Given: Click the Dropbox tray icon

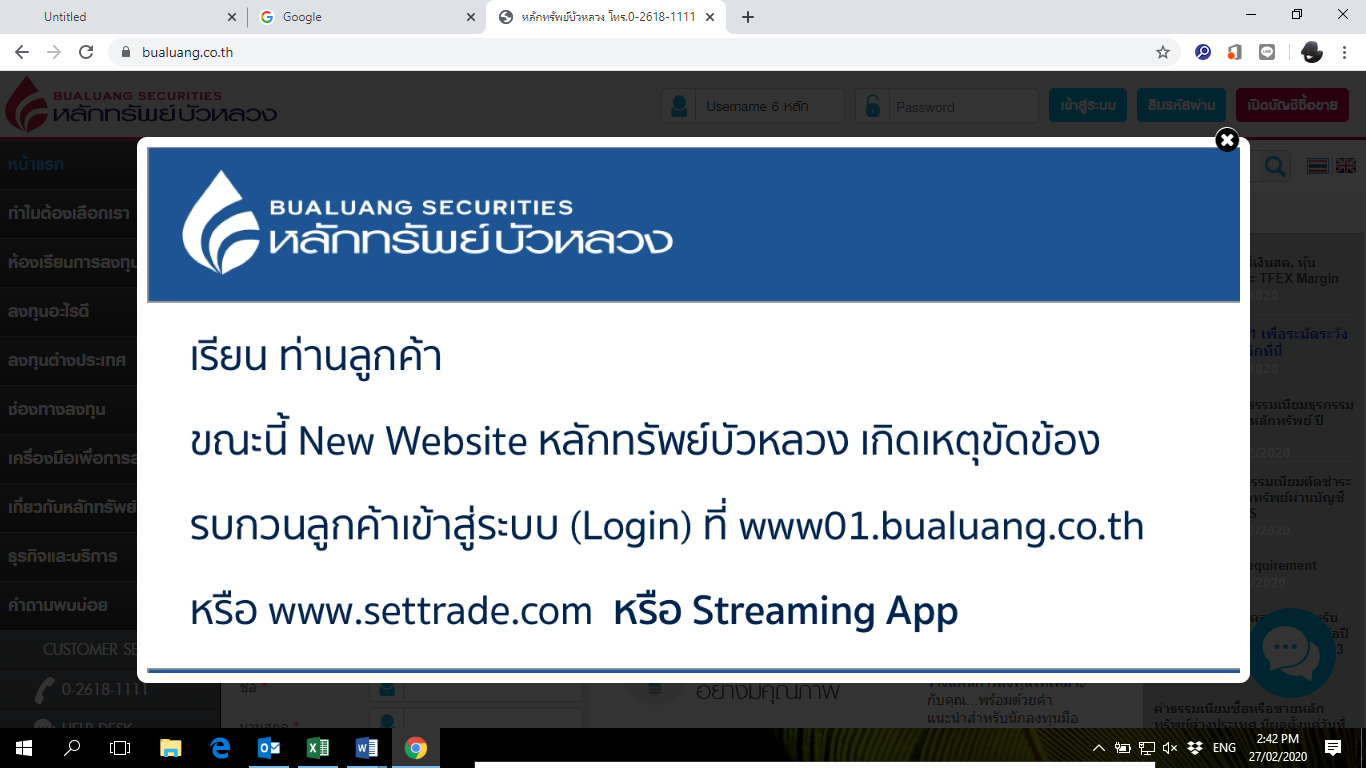Looking at the screenshot, I should pos(1194,747).
